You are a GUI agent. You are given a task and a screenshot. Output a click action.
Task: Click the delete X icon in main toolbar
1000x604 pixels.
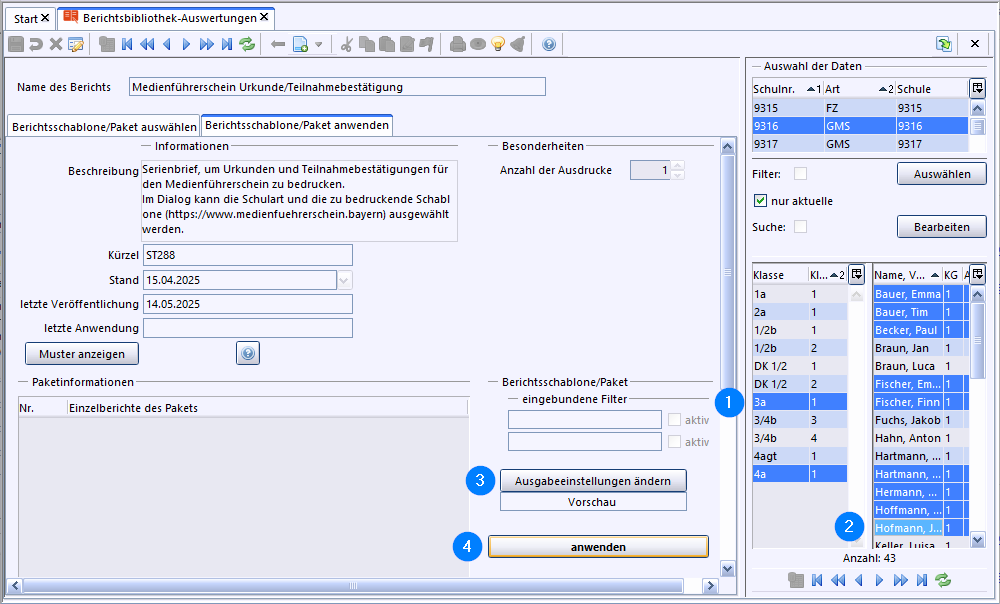(55, 44)
